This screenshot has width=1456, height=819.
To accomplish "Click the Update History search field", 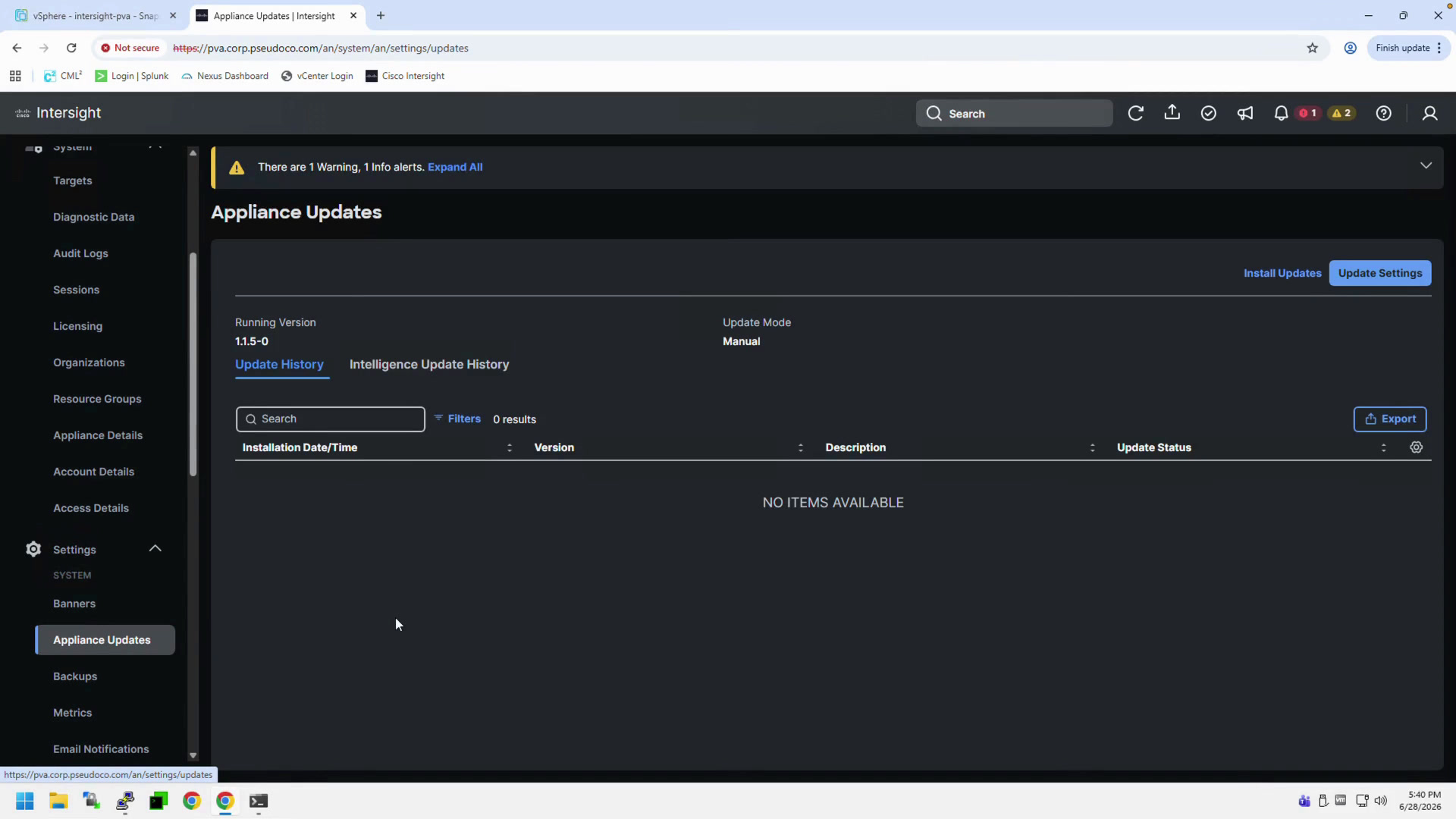I will pos(331,419).
